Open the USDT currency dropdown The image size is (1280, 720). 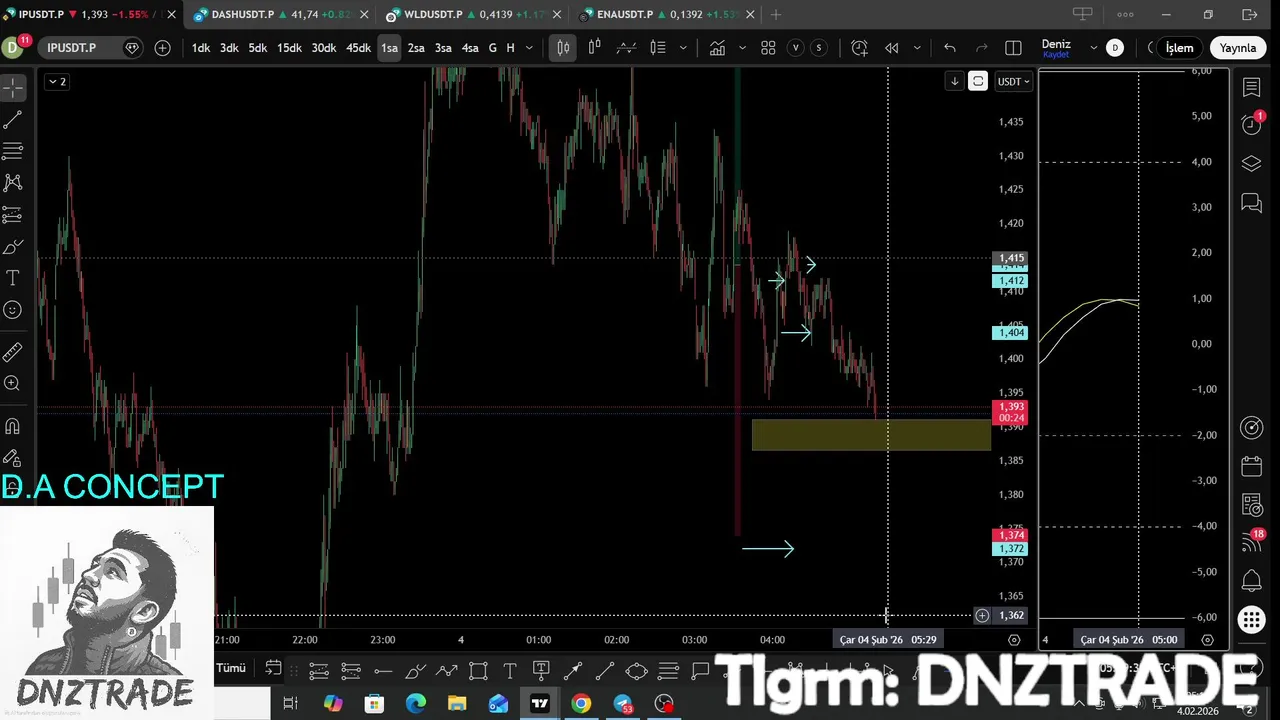pyautogui.click(x=1013, y=81)
